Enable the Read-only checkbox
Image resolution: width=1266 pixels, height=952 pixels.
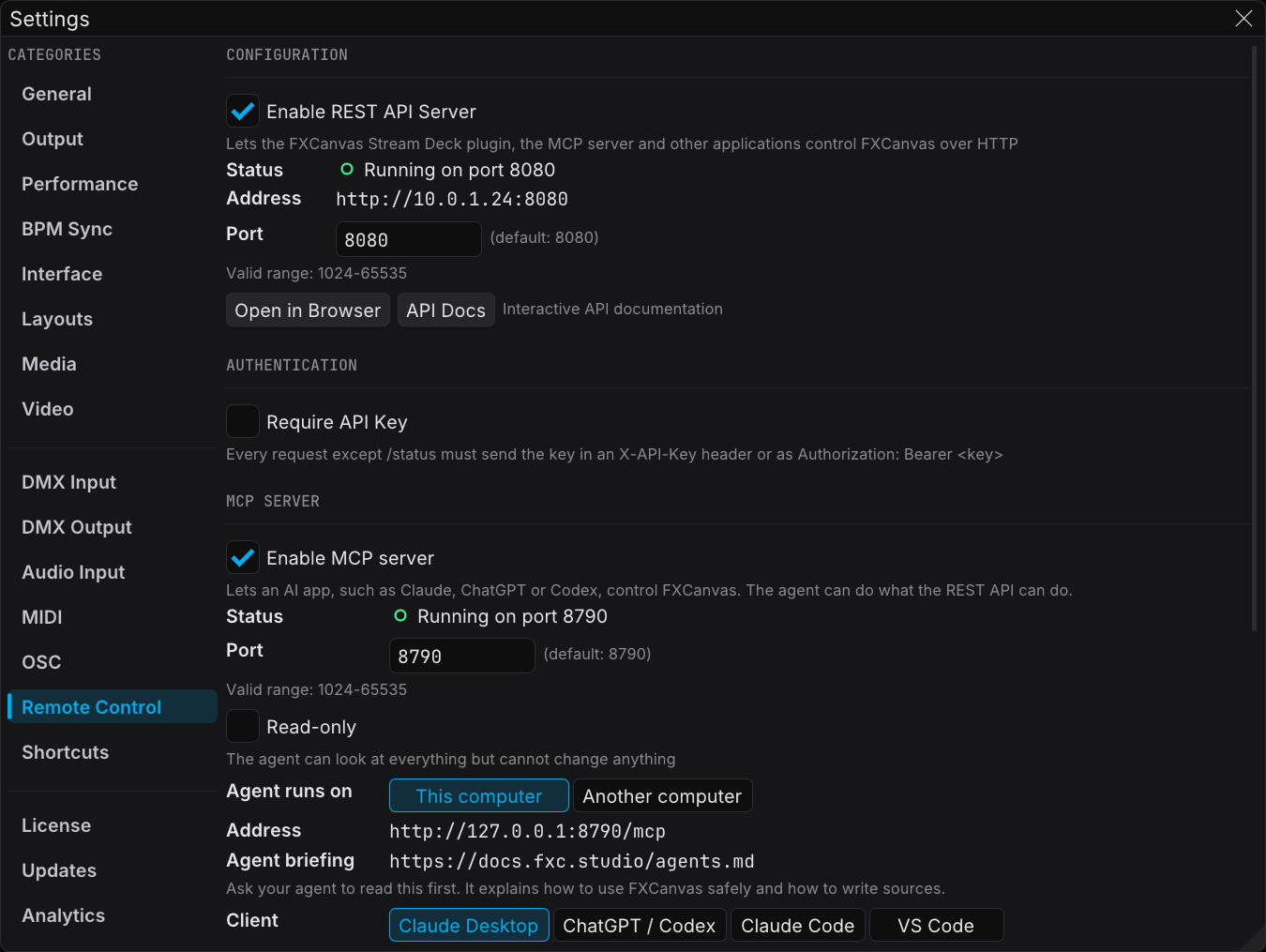coord(243,727)
